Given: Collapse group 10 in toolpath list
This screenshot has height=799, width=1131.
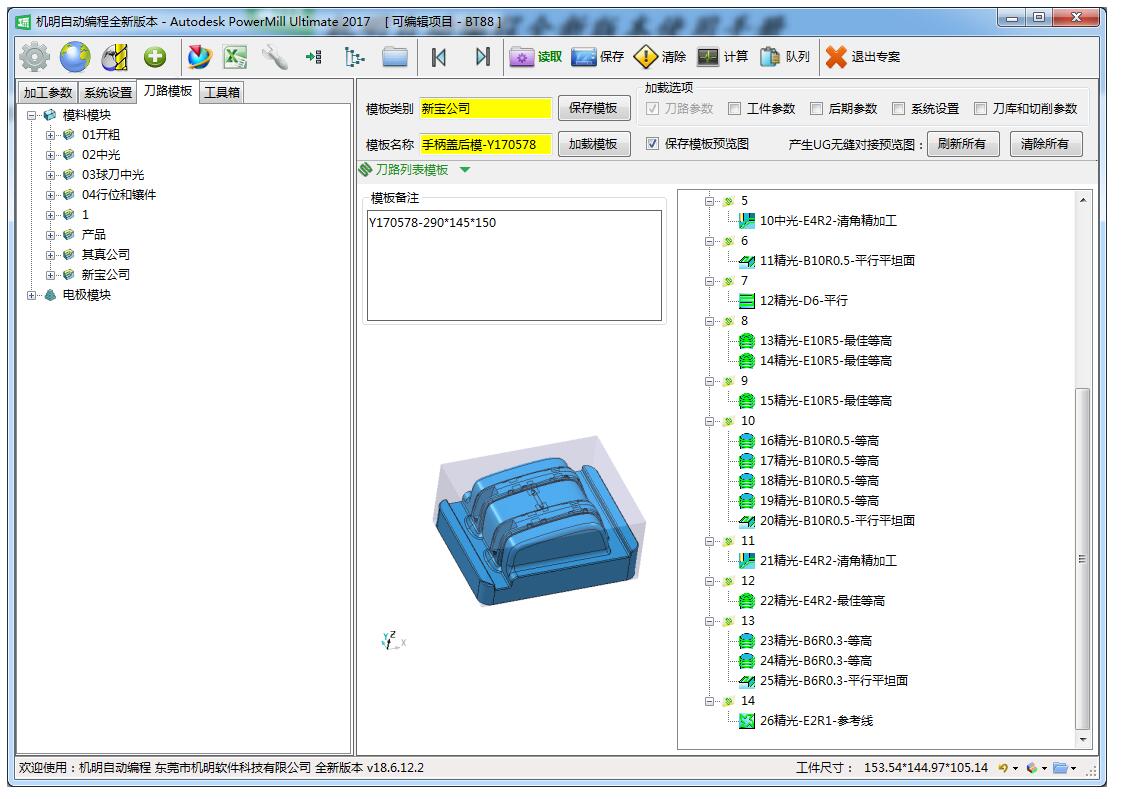Looking at the screenshot, I should (x=710, y=421).
